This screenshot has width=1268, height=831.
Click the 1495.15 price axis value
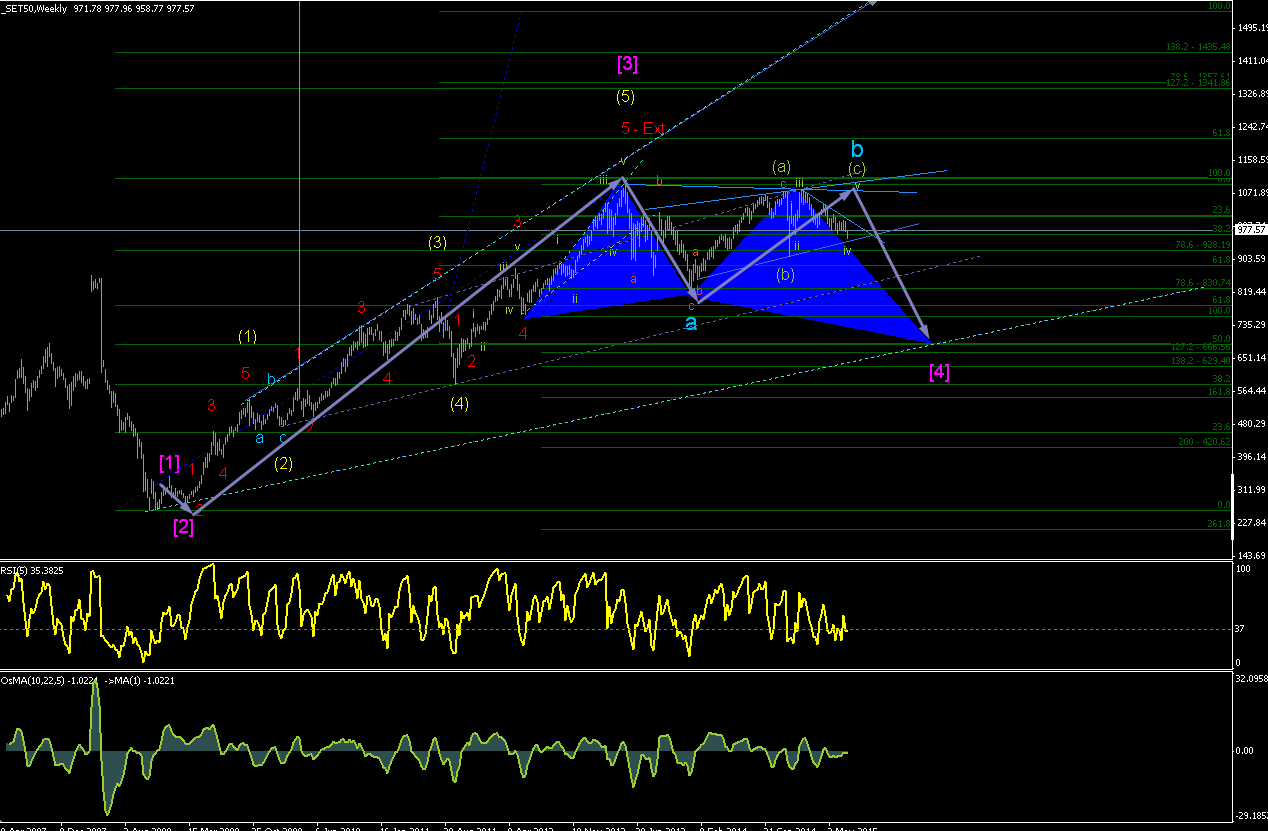point(1251,28)
